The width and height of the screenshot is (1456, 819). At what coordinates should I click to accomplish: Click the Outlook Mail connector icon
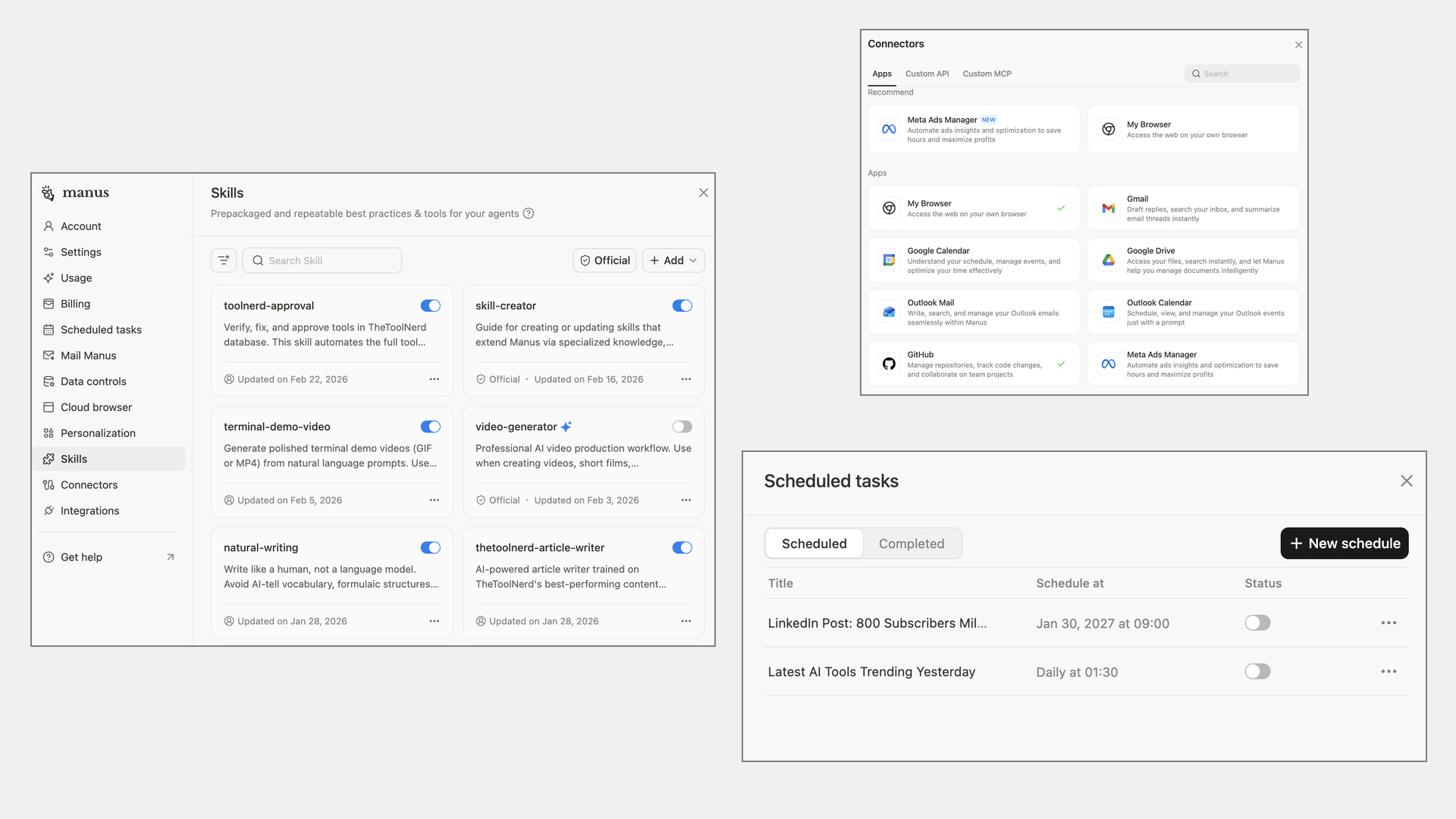(x=889, y=312)
